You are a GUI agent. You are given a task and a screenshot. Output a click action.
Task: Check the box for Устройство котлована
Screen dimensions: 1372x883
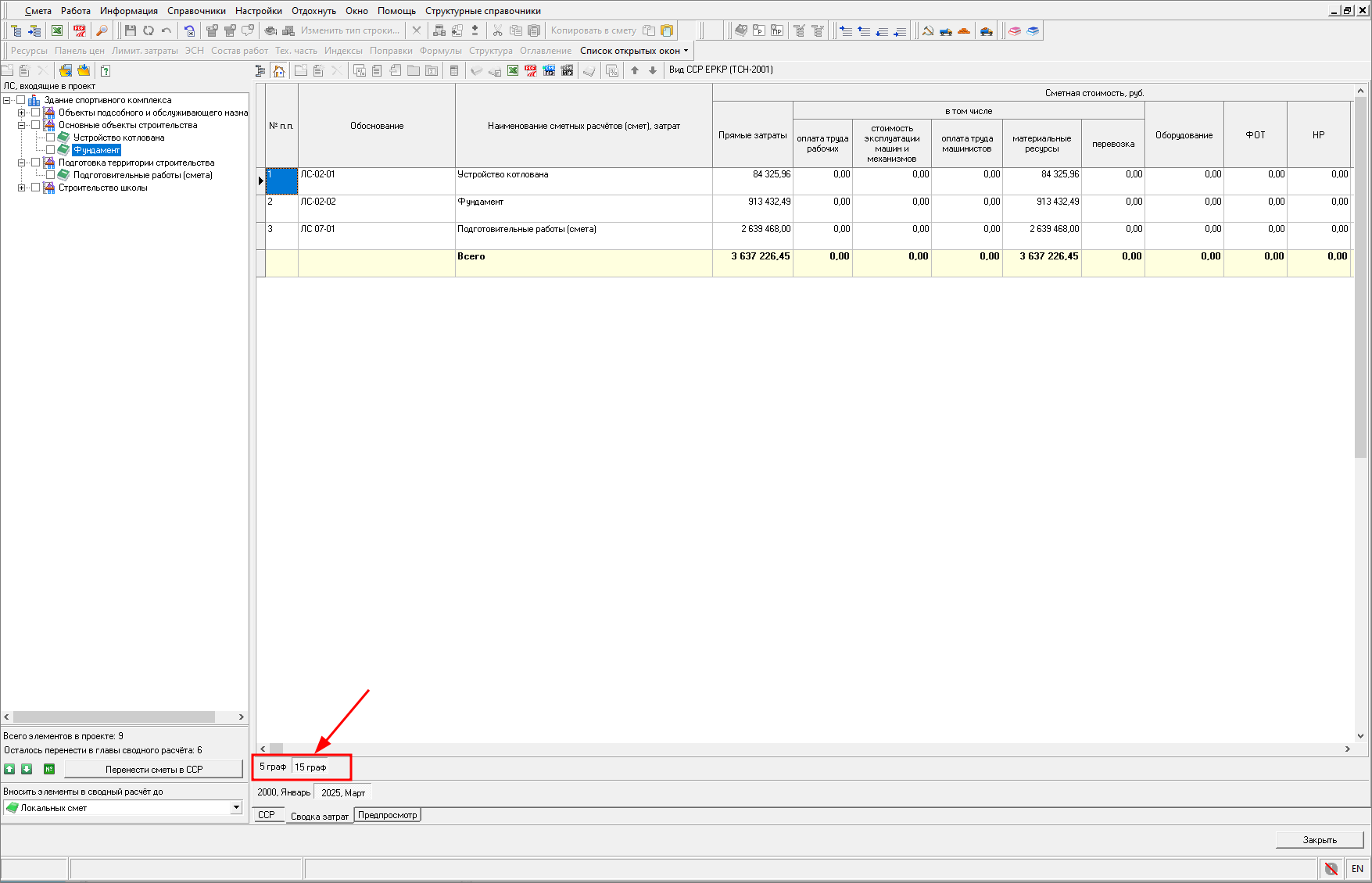click(50, 138)
